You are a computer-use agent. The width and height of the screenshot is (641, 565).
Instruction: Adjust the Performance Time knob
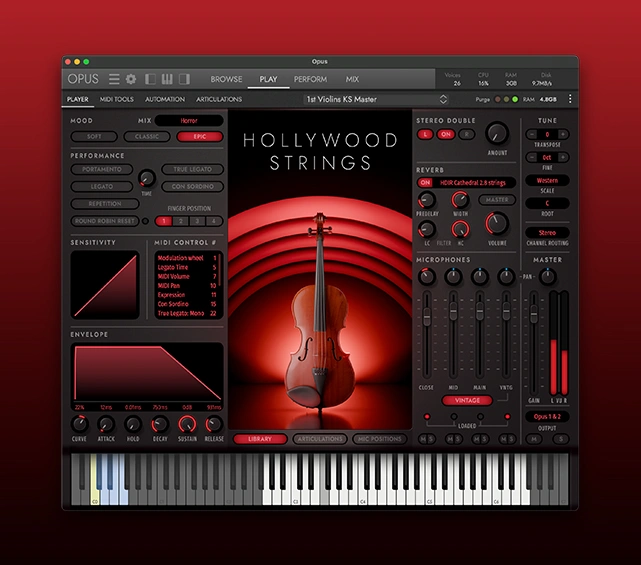146,178
